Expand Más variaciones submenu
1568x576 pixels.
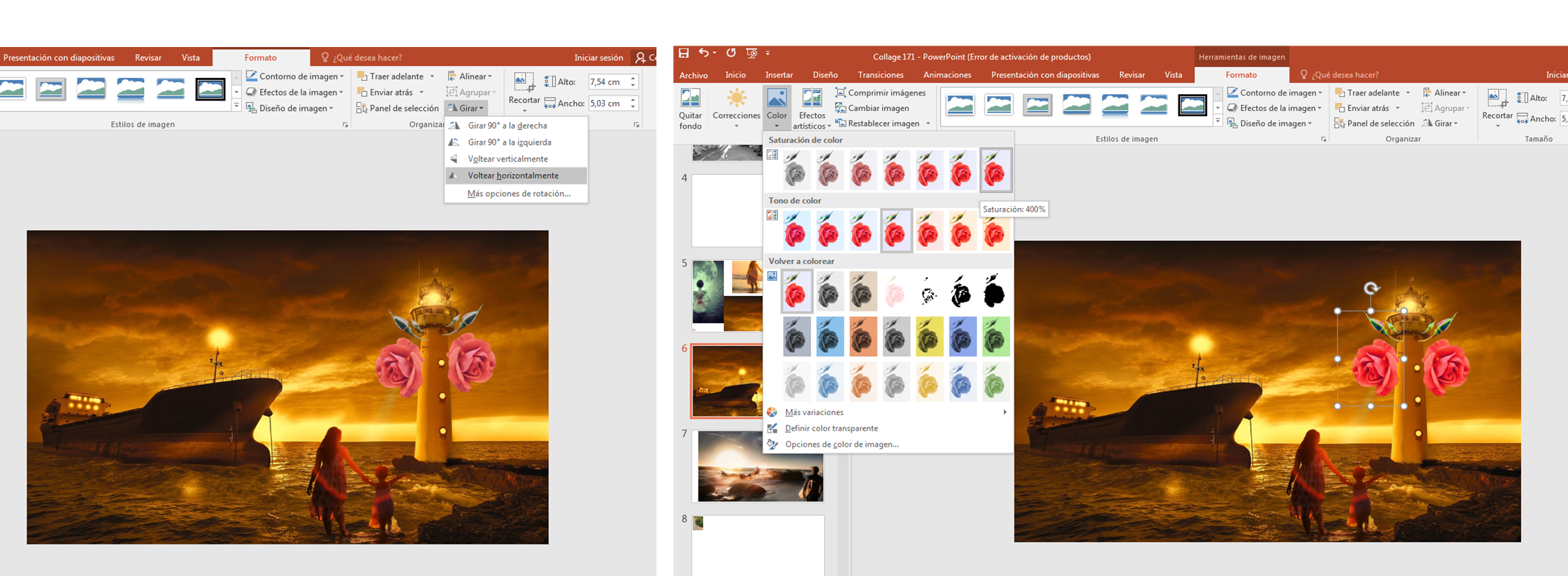pos(887,412)
